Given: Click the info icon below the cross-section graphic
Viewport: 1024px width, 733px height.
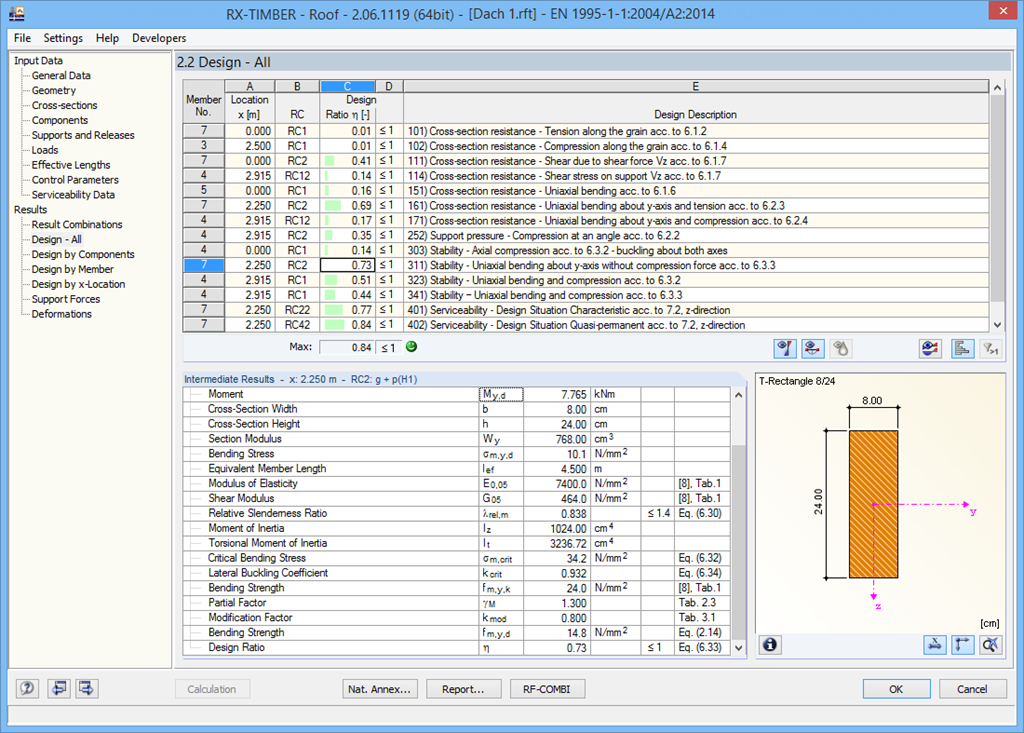Looking at the screenshot, I should pos(769,645).
